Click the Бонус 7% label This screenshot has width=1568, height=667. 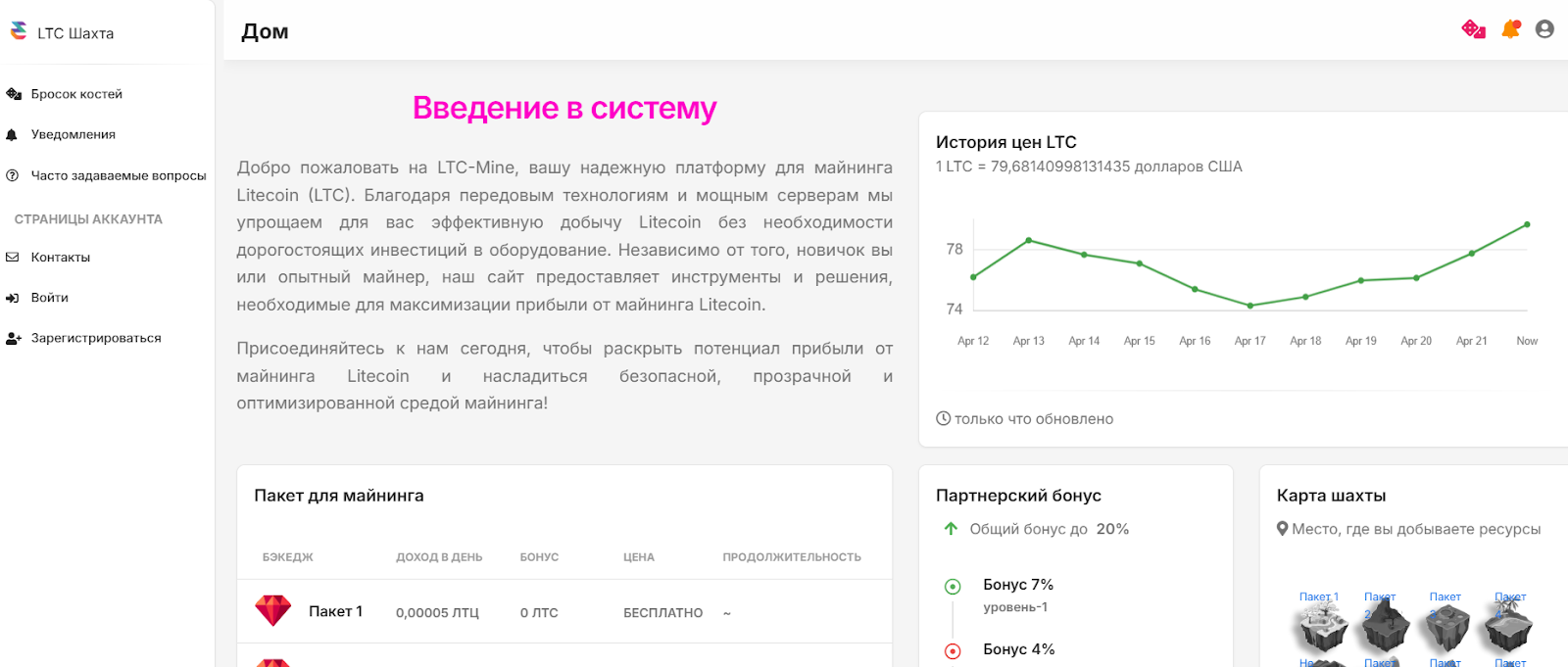[1018, 585]
